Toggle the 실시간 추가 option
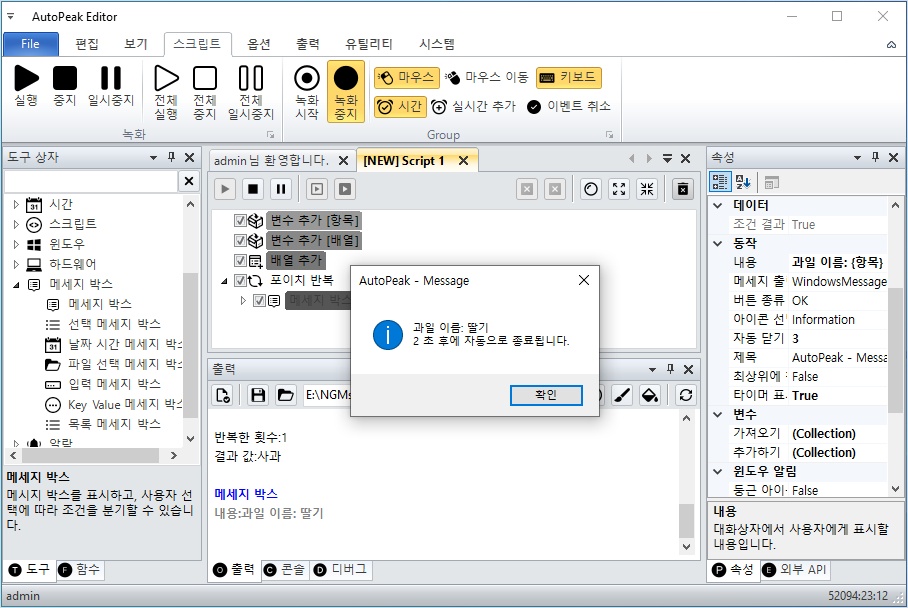 pyautogui.click(x=473, y=107)
